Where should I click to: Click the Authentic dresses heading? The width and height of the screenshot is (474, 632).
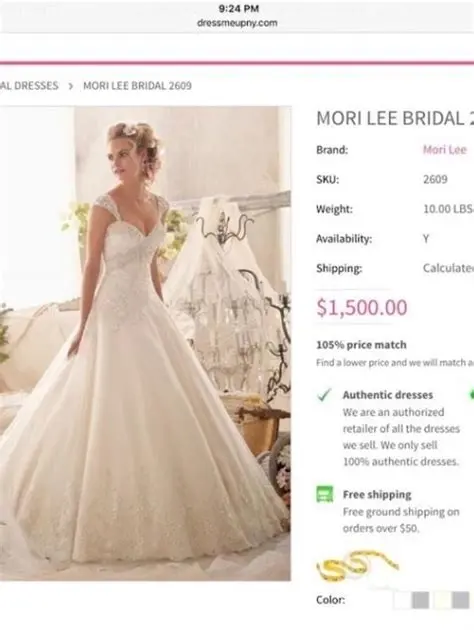[388, 395]
